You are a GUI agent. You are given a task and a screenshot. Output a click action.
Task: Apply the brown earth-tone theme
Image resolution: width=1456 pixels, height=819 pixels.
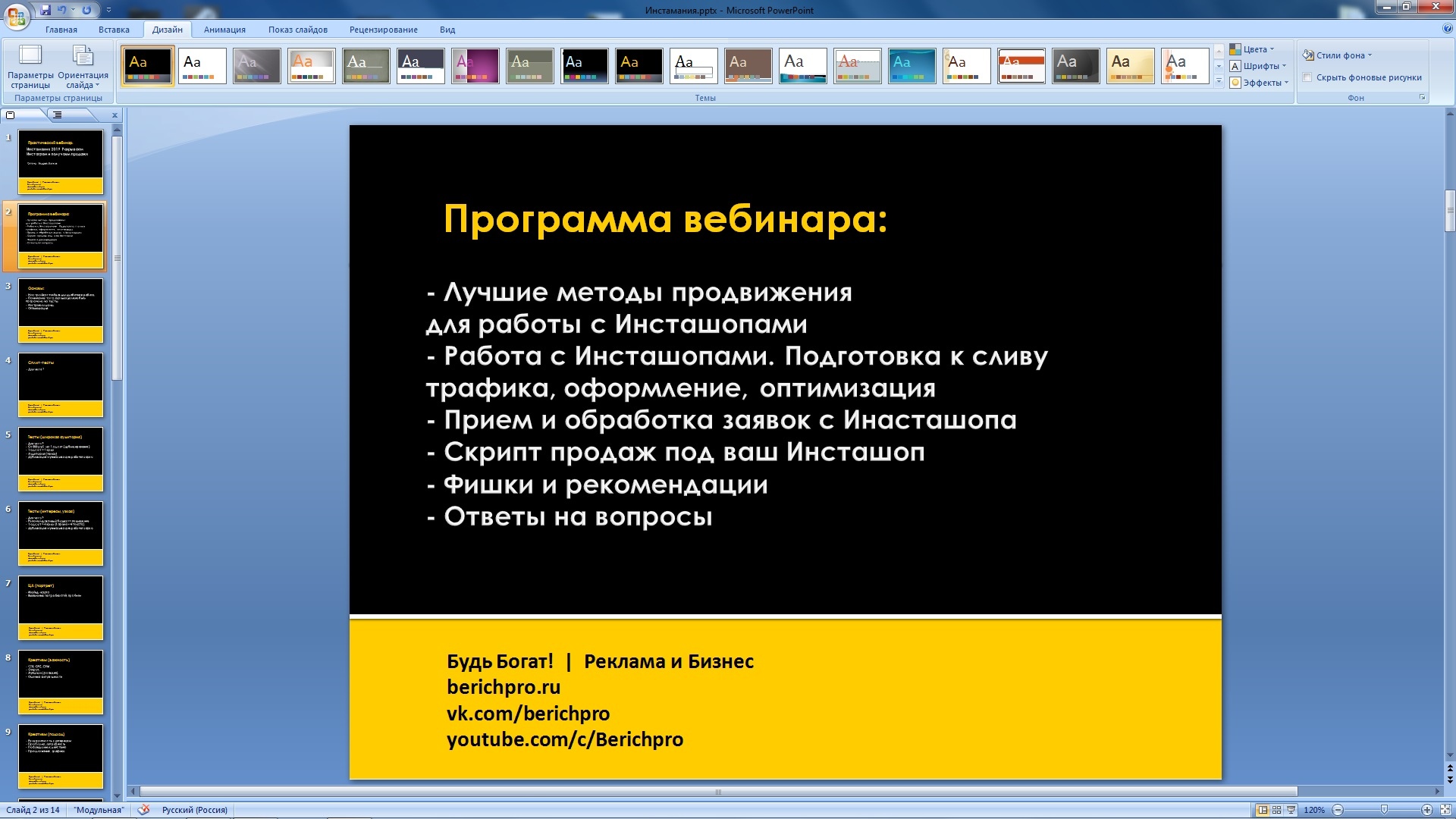(x=748, y=66)
